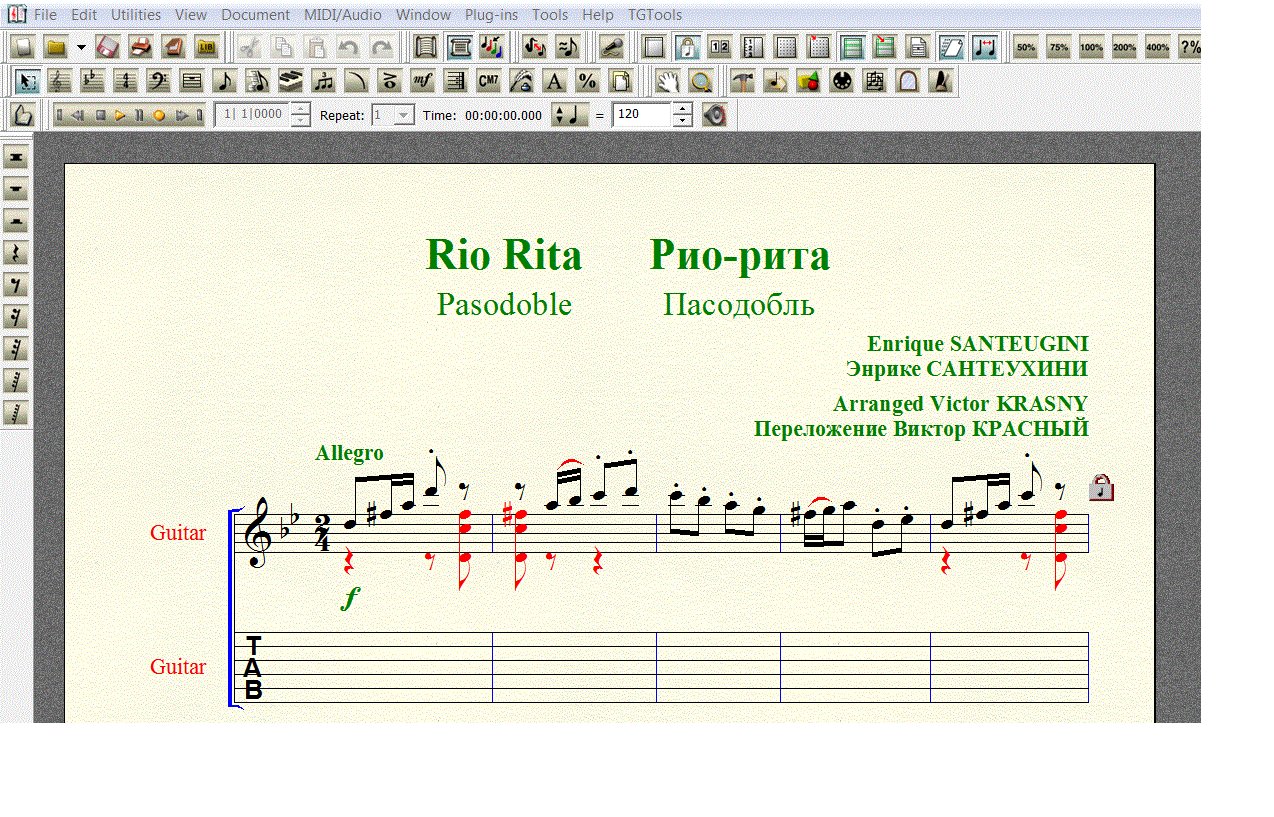1274x817 pixels.
Task: Select the Repeat tool
Action: pos(455,81)
